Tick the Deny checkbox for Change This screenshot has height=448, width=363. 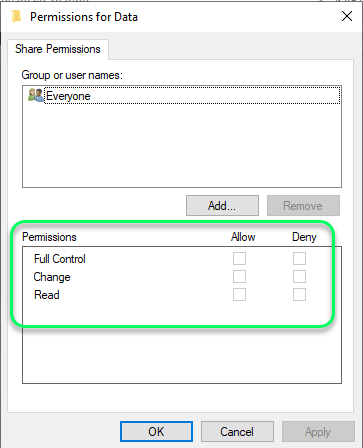pos(299,276)
